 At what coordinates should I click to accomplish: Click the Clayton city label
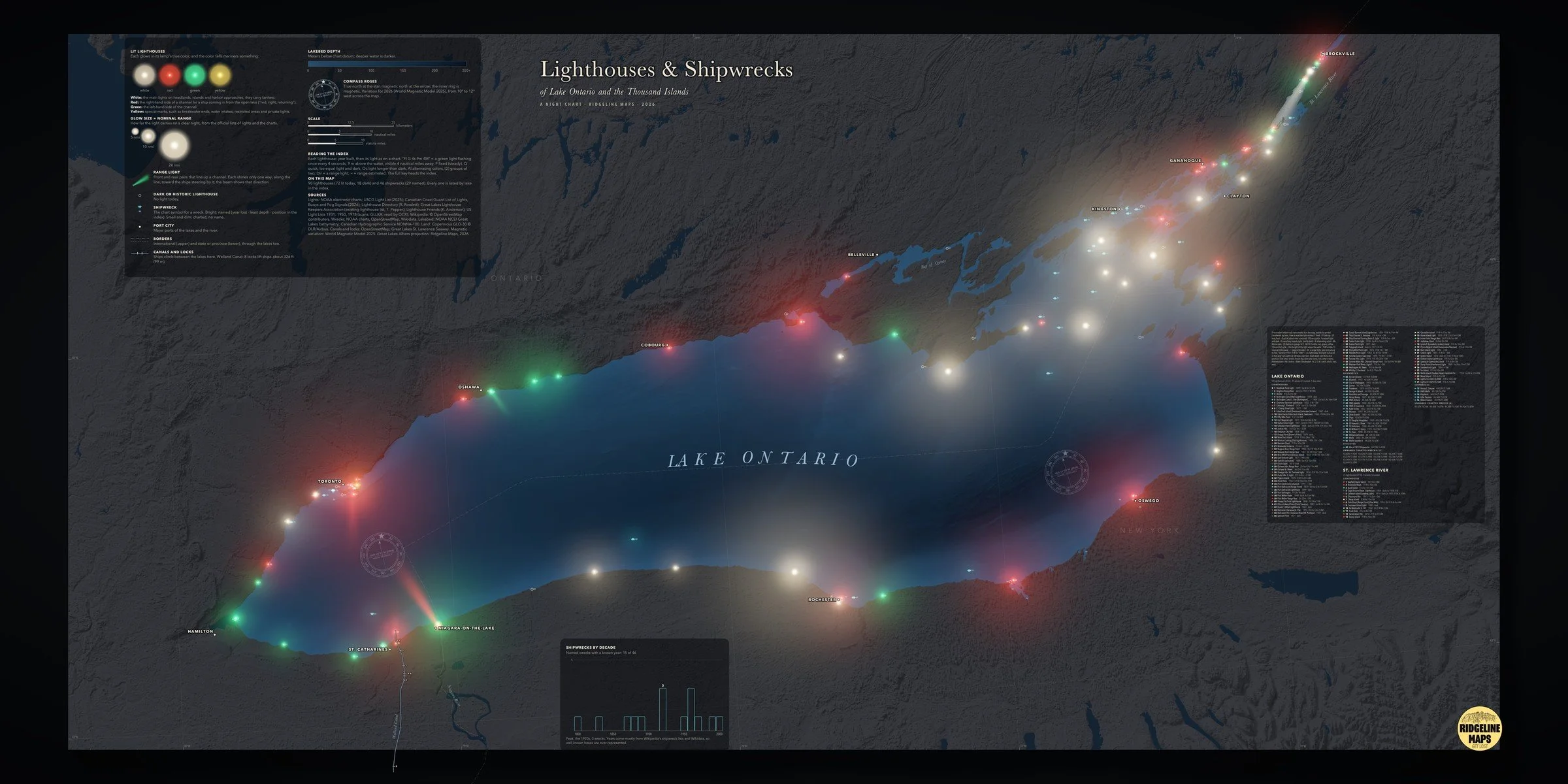pos(1238,196)
